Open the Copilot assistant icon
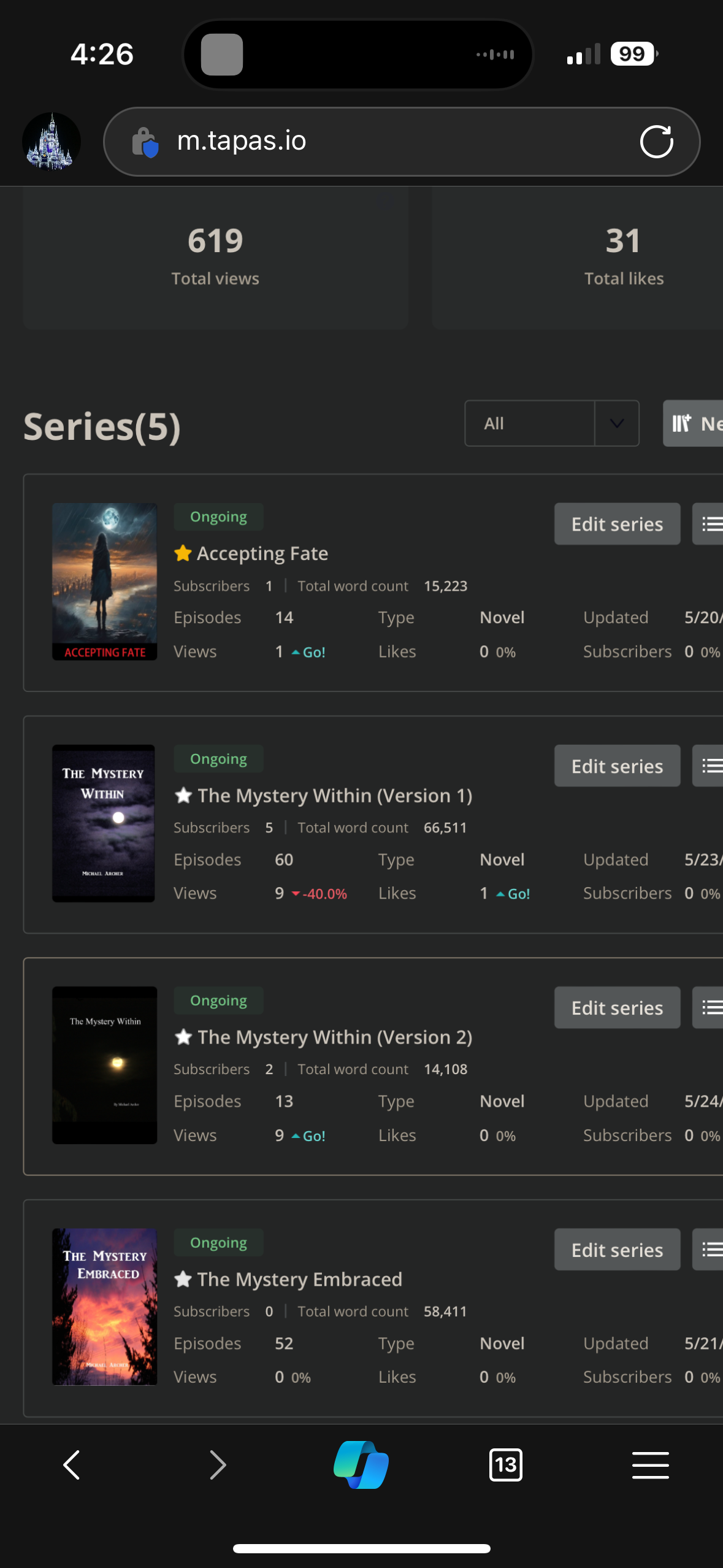The height and width of the screenshot is (1568, 723). click(361, 1465)
